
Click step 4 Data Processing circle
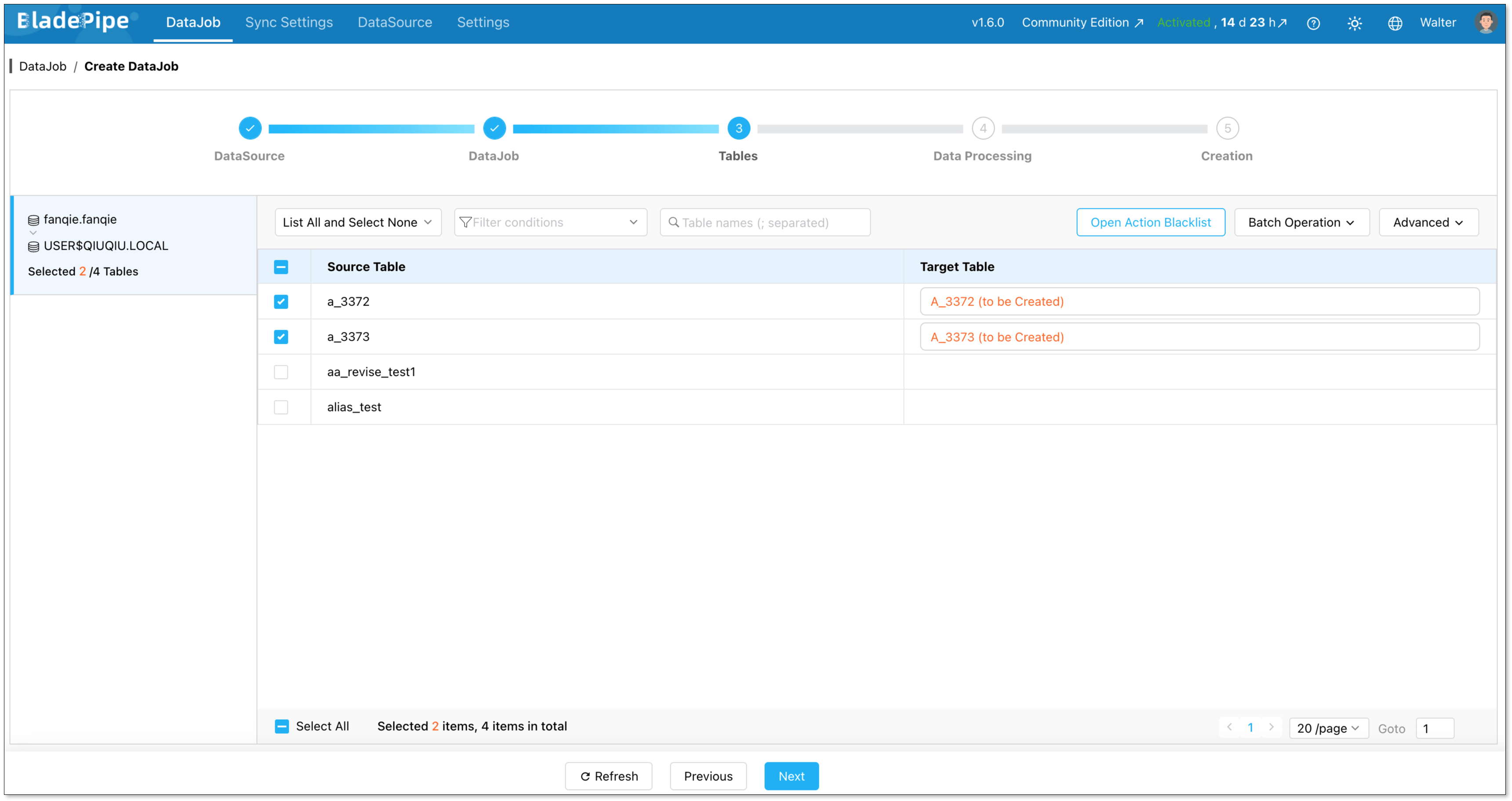click(x=982, y=128)
